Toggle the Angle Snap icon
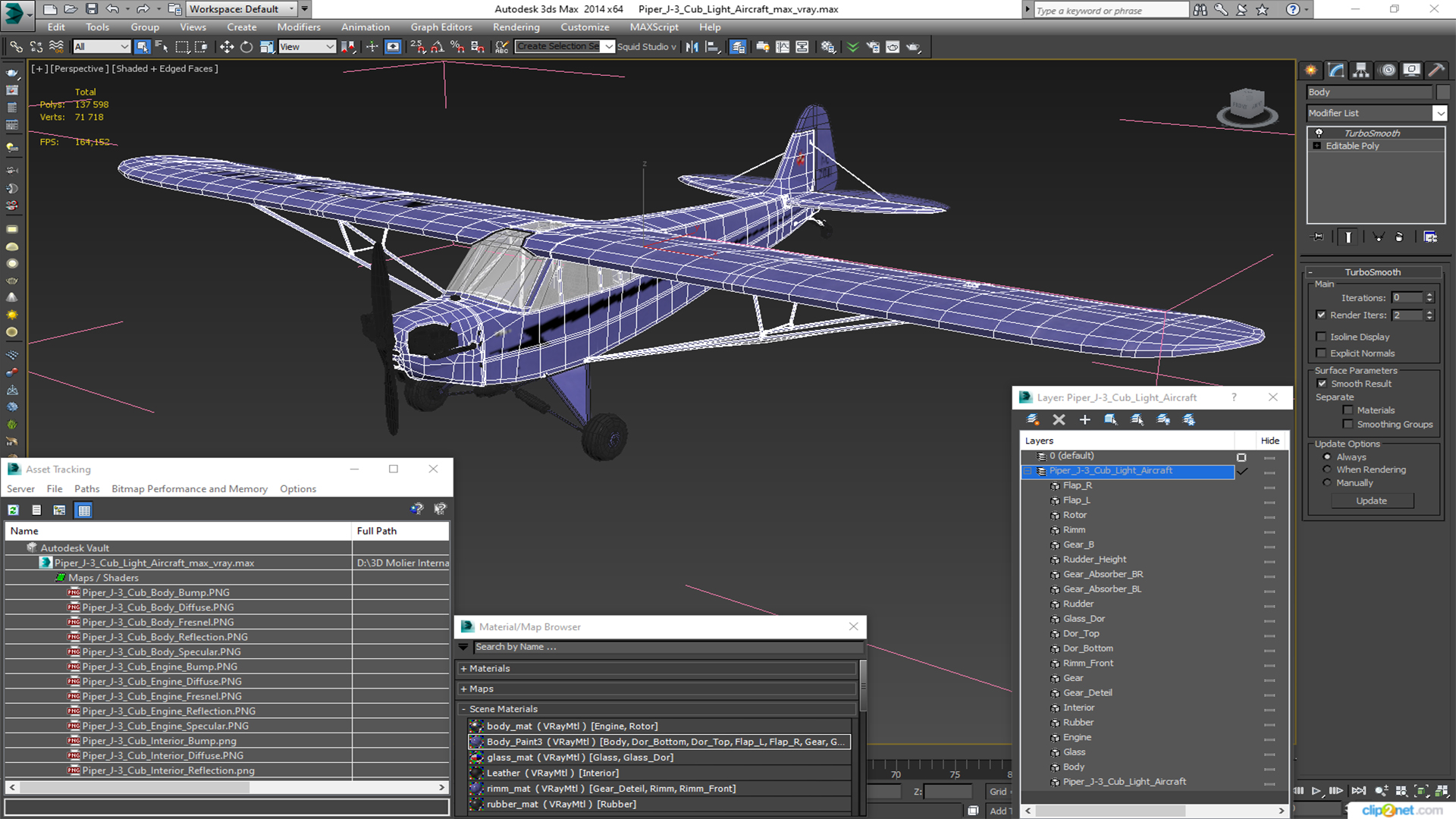The width and height of the screenshot is (1456, 819). 438,47
